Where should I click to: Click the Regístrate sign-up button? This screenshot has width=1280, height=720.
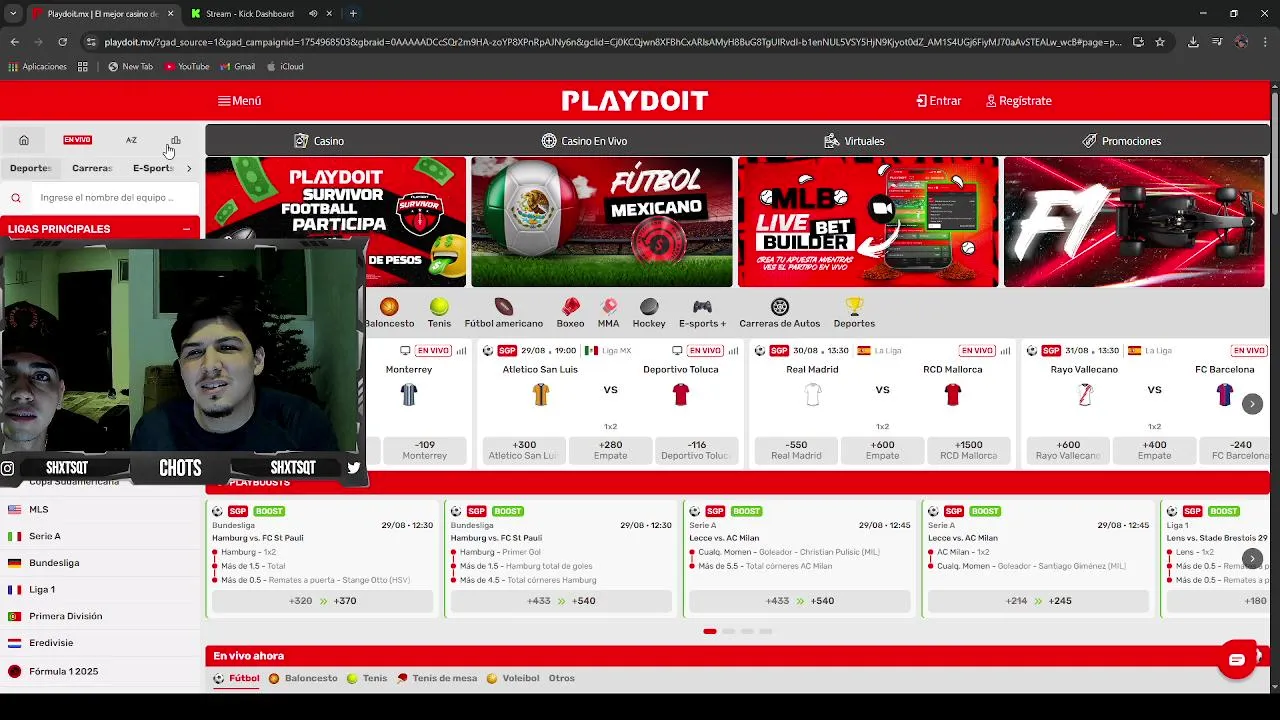(1018, 101)
